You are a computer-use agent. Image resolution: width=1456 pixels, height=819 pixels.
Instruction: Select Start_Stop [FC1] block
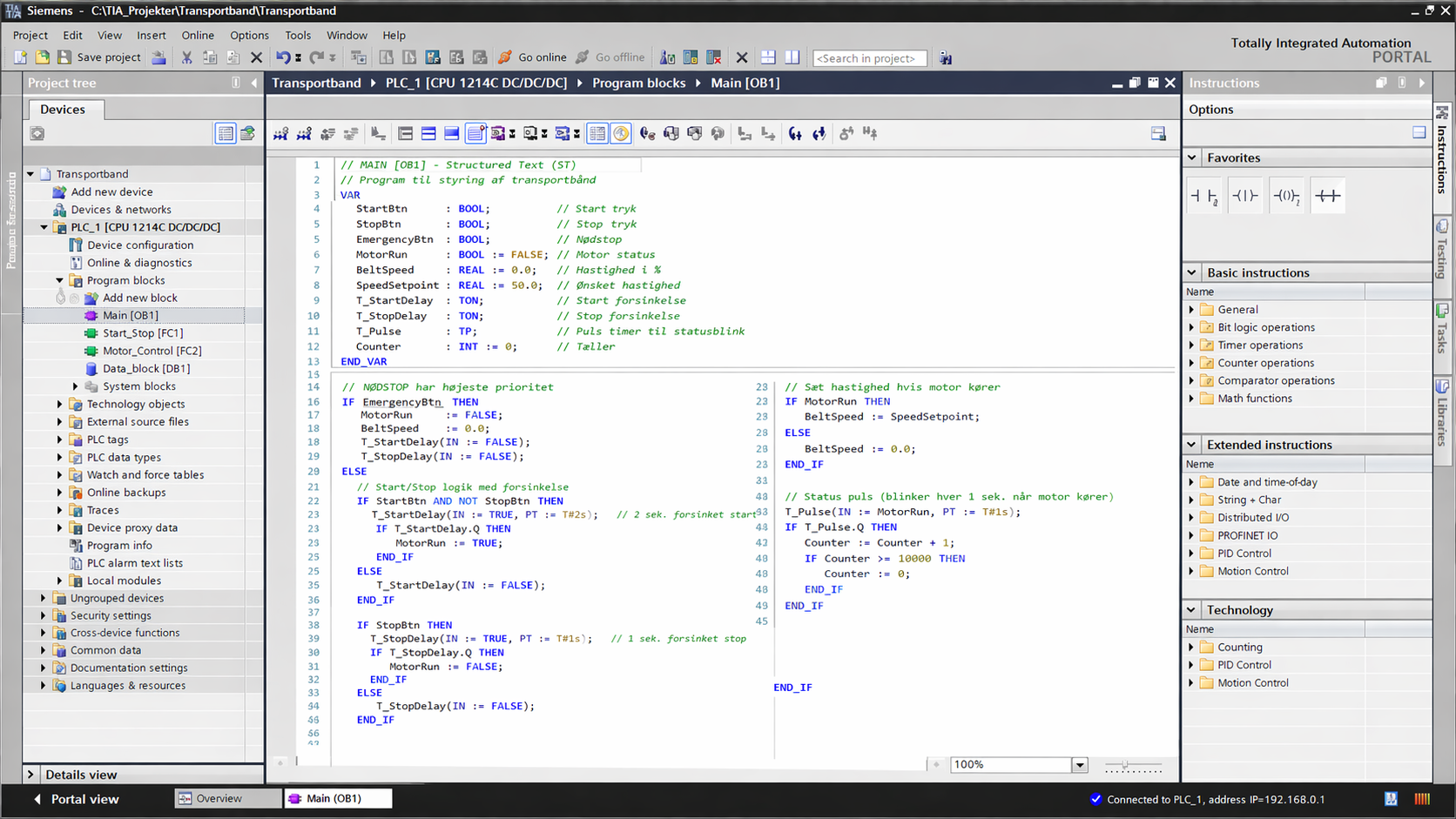143,333
